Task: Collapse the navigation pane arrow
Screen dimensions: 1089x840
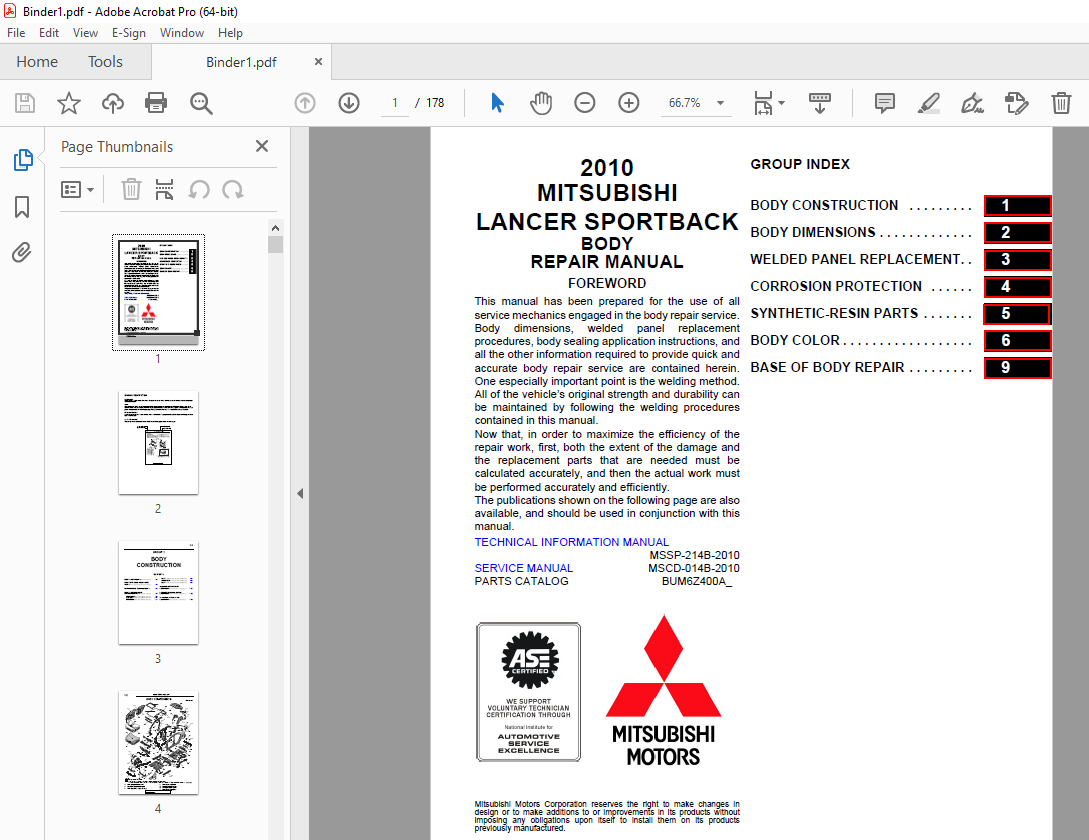Action: pos(298,493)
